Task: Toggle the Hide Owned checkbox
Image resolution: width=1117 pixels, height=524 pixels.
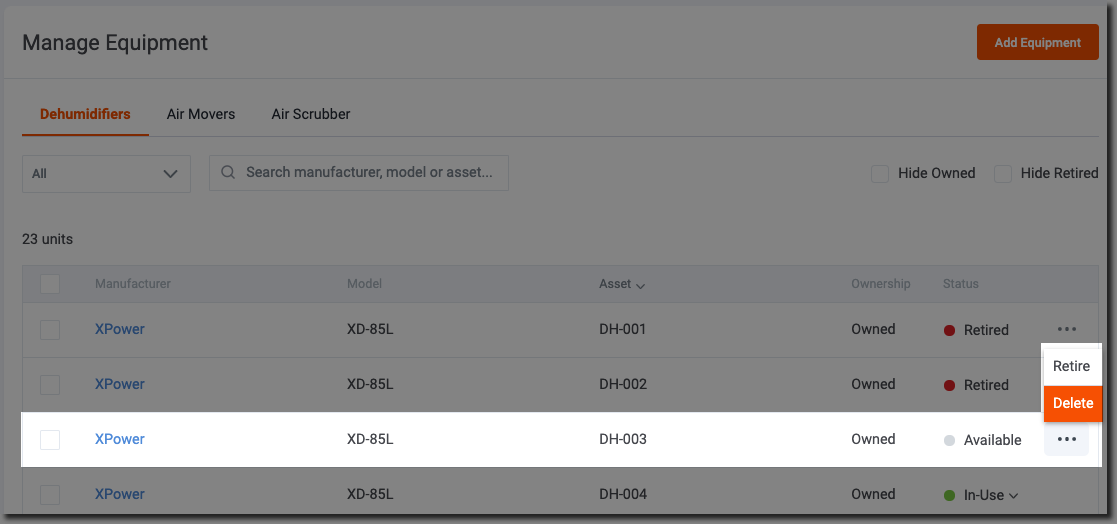Action: click(x=880, y=173)
